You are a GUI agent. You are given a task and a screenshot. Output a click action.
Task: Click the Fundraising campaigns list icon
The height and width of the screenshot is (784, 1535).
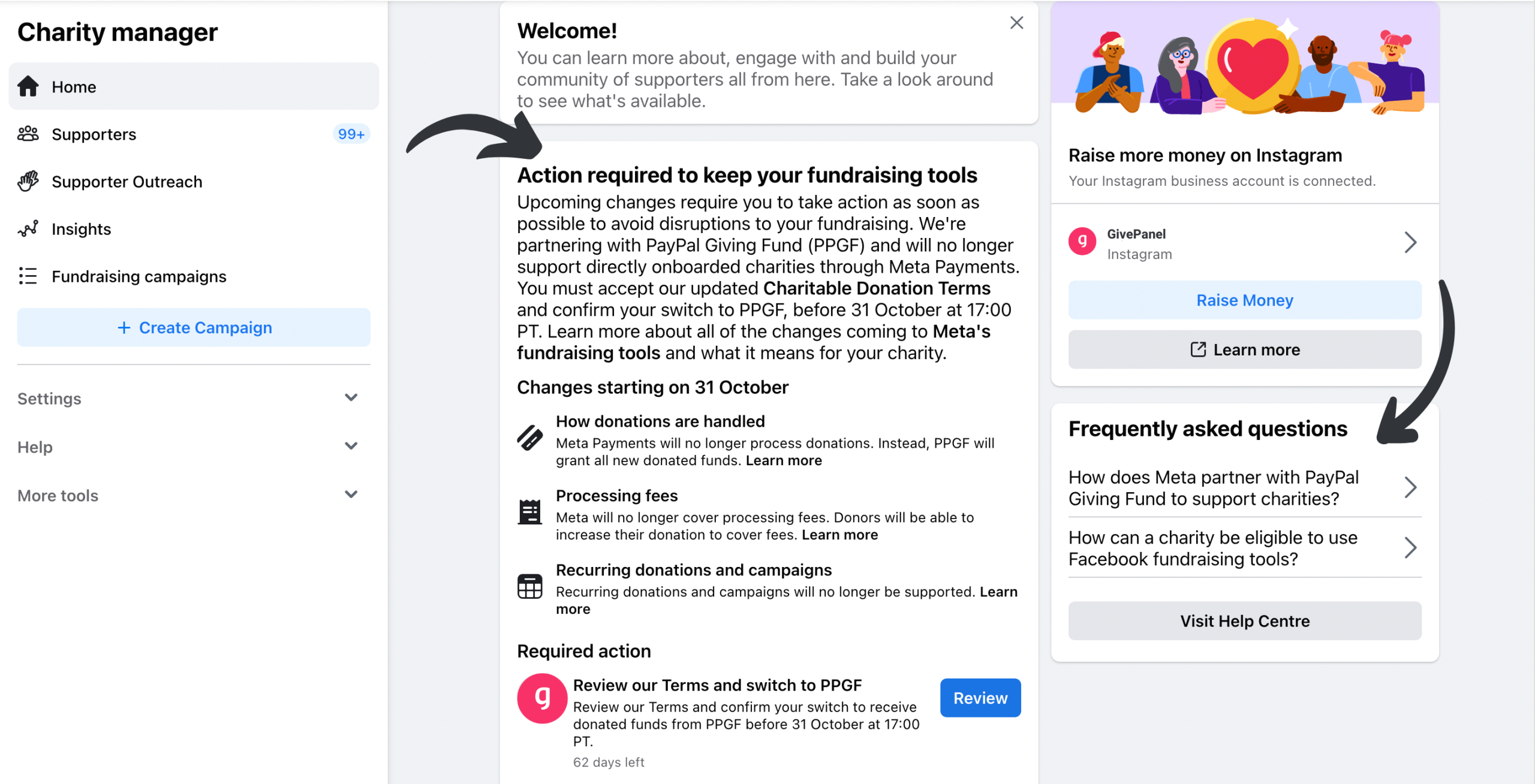pyautogui.click(x=28, y=276)
